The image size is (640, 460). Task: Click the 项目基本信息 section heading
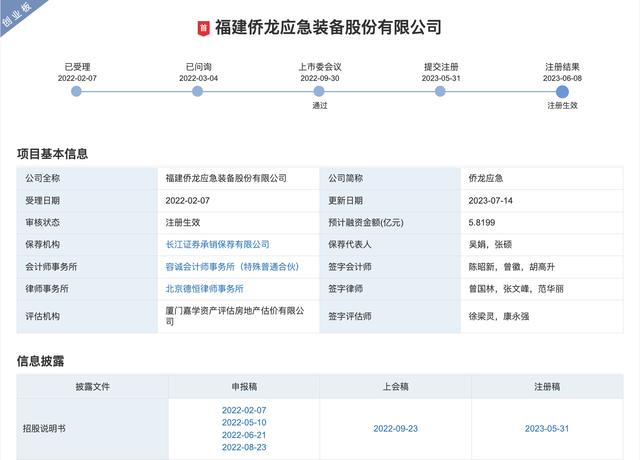52,154
